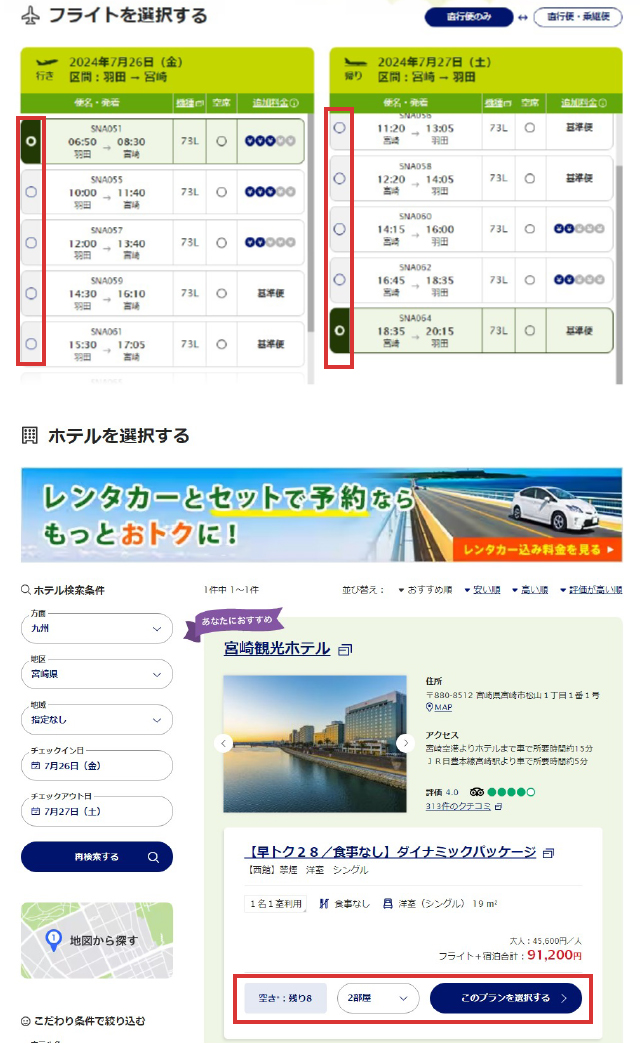Click vacancy circle on SNA051 row
This screenshot has height=1044, width=640.
point(222,141)
